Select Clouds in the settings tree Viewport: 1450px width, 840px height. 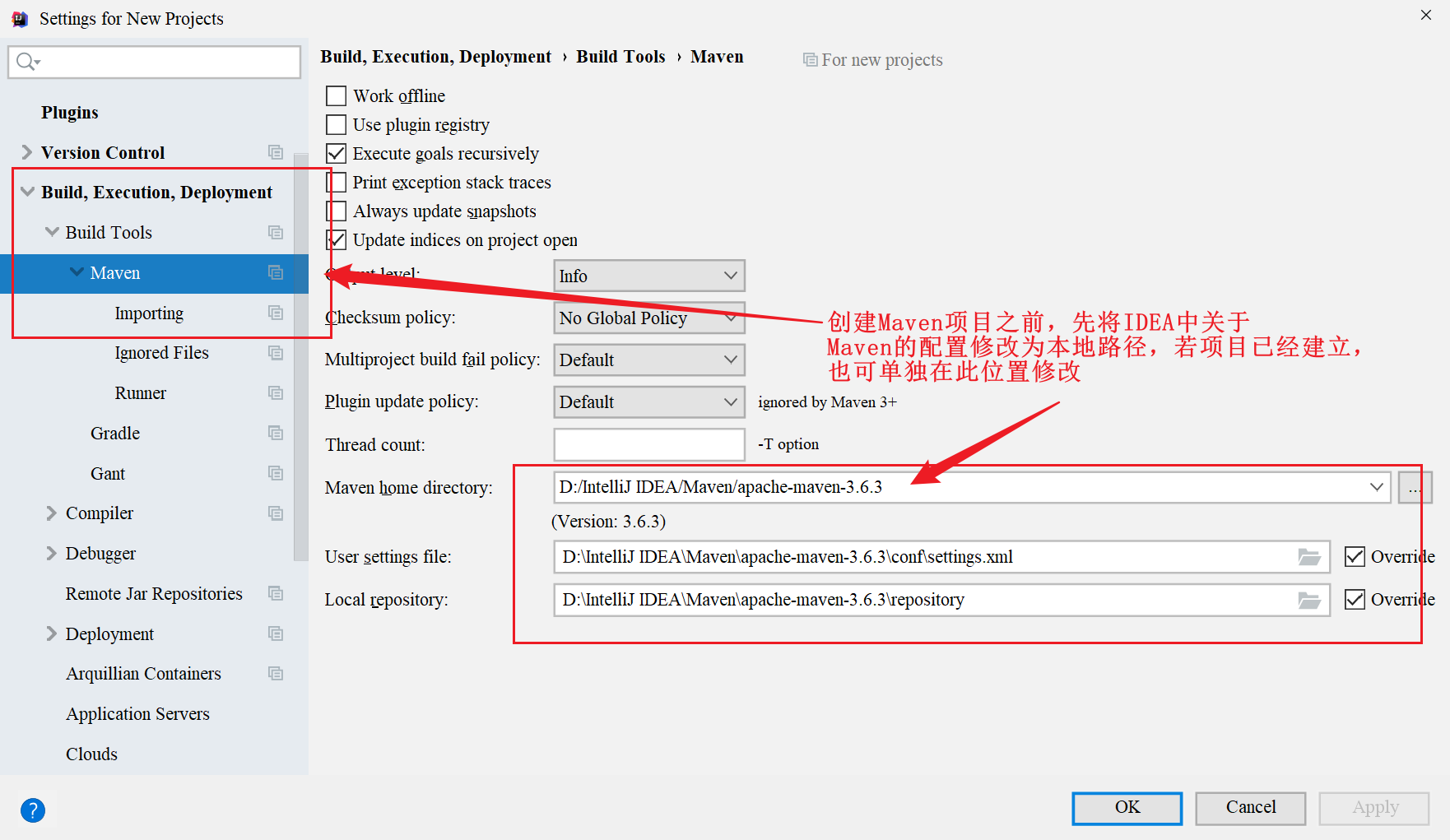coord(91,754)
